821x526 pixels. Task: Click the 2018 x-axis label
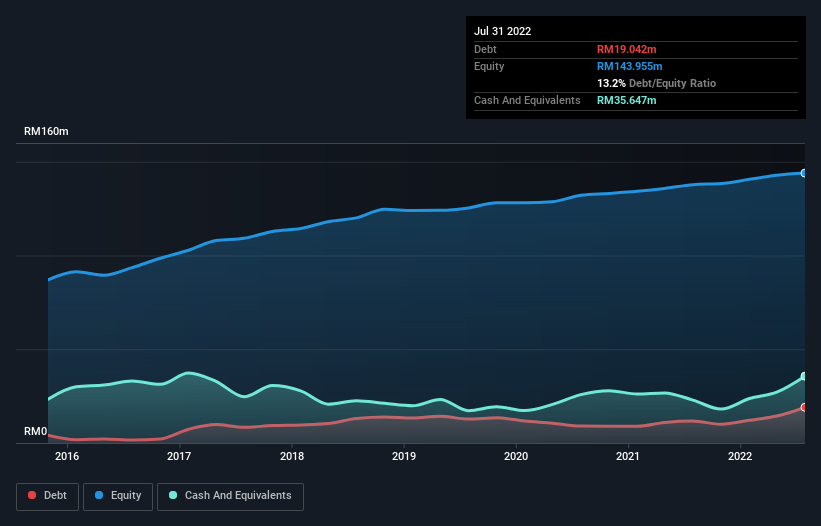tap(292, 456)
